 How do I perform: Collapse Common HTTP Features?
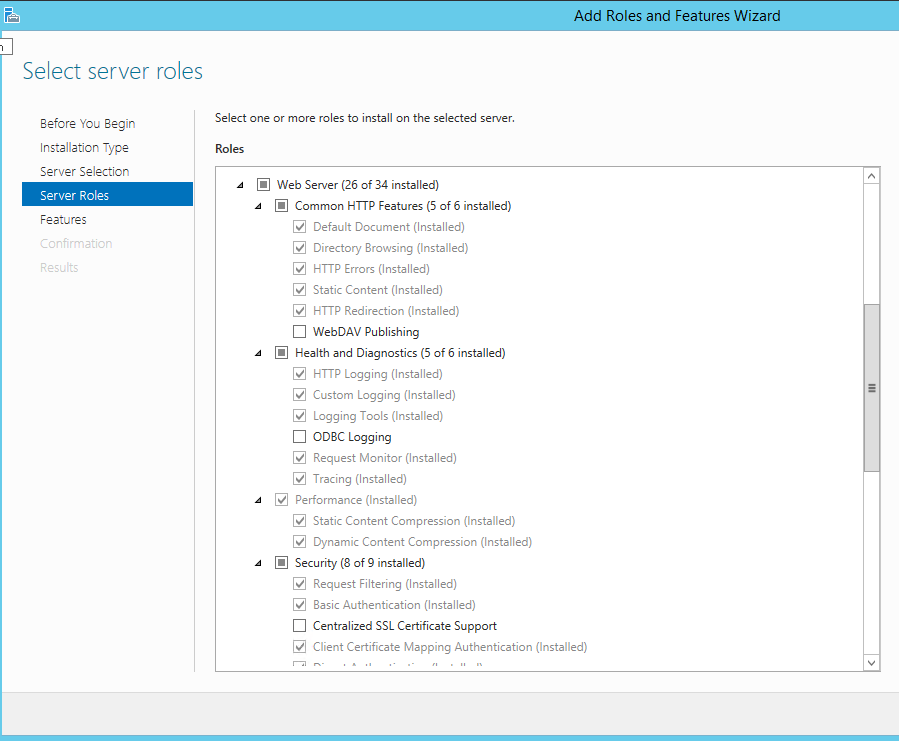[x=258, y=205]
